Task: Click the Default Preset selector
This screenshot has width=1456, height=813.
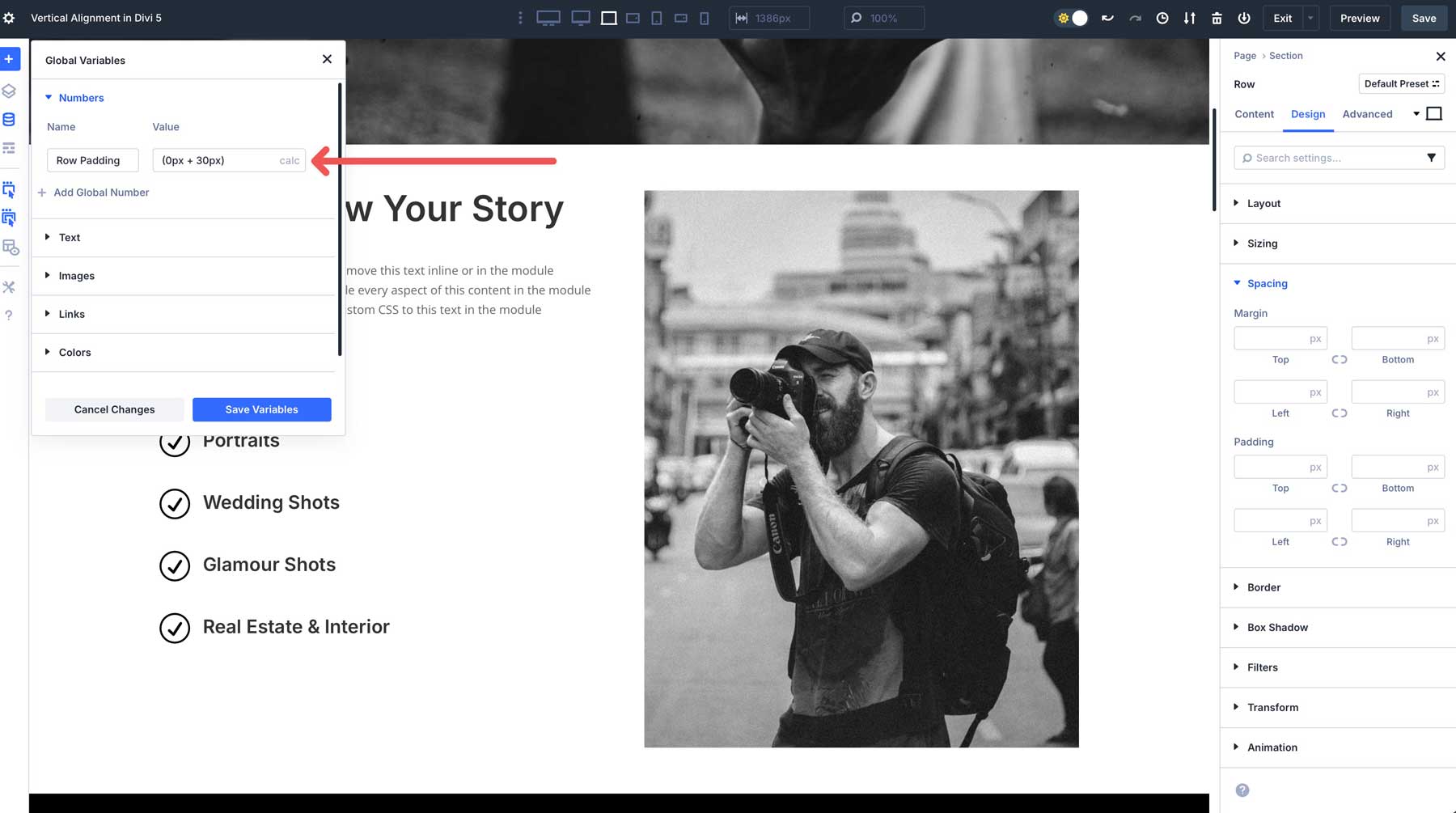Action: coord(1402,83)
